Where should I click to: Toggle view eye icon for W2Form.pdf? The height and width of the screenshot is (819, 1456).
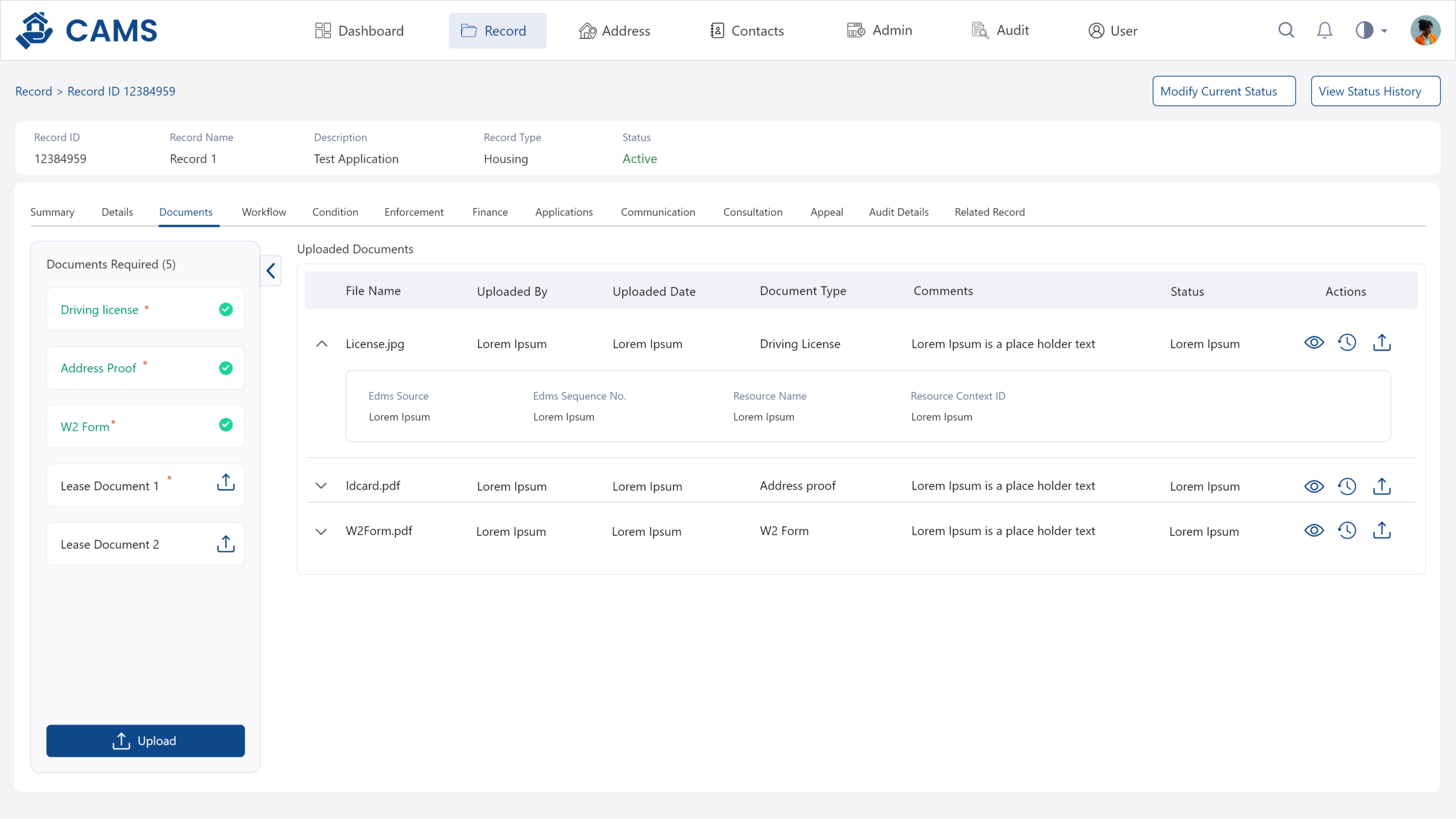tap(1314, 531)
